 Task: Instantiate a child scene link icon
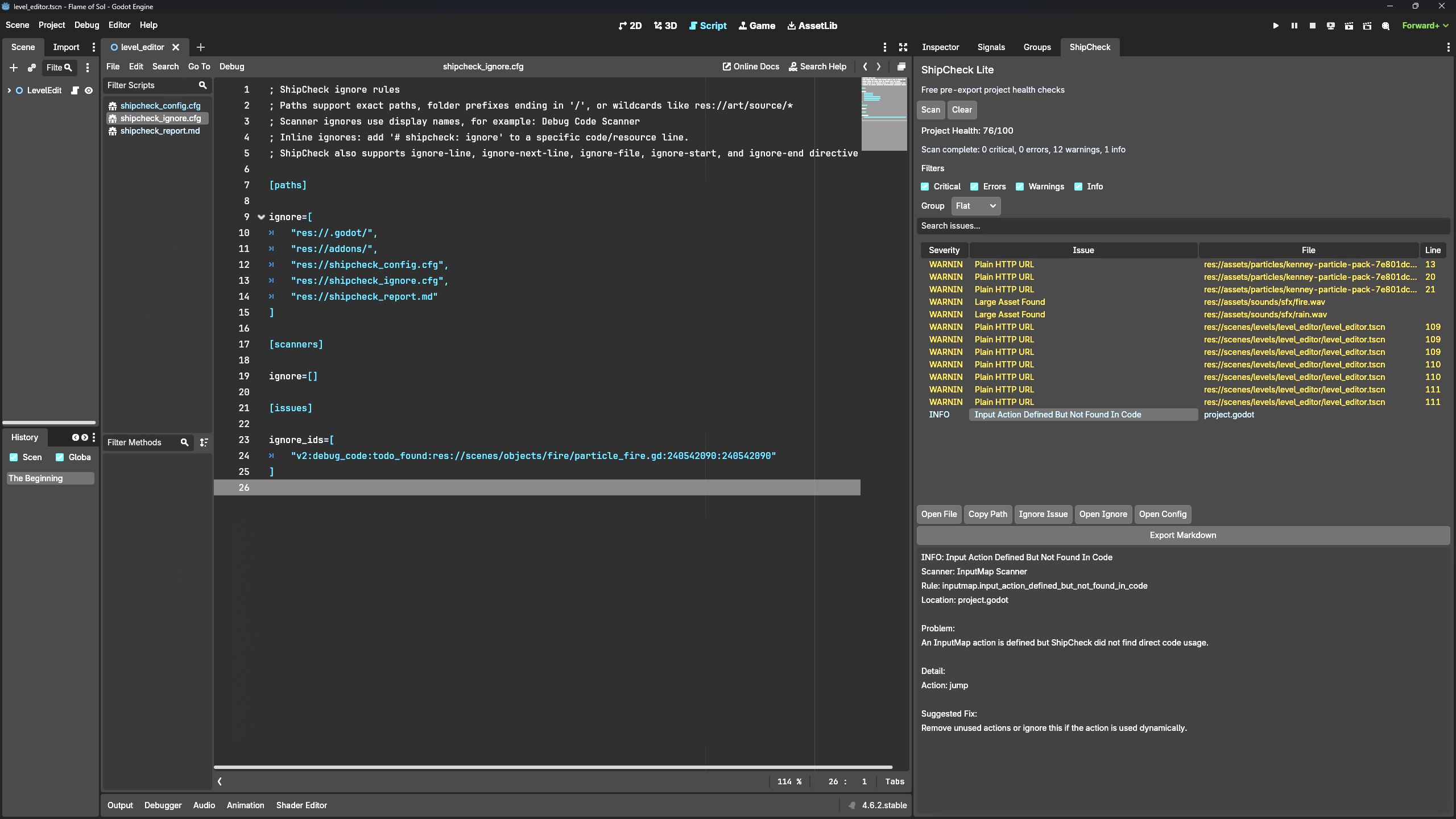(32, 68)
